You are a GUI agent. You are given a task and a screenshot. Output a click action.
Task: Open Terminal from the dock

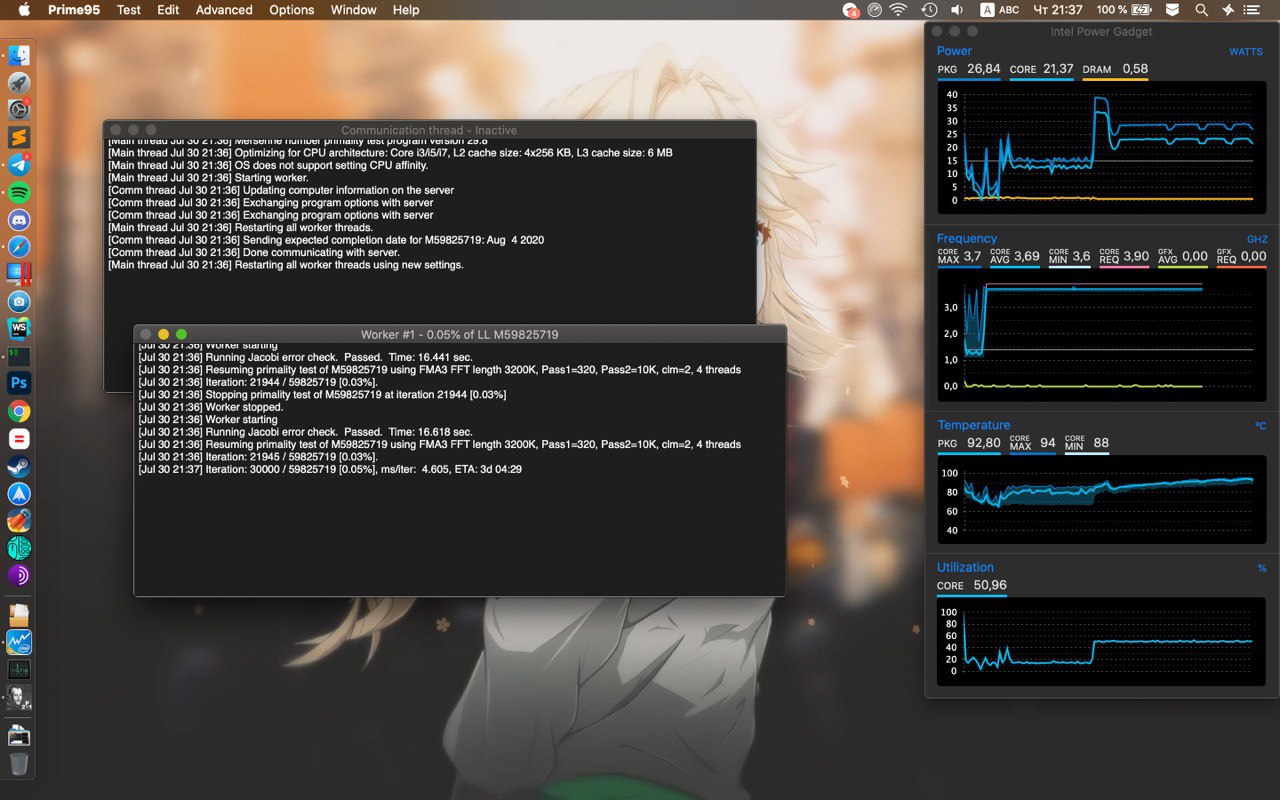[19, 356]
